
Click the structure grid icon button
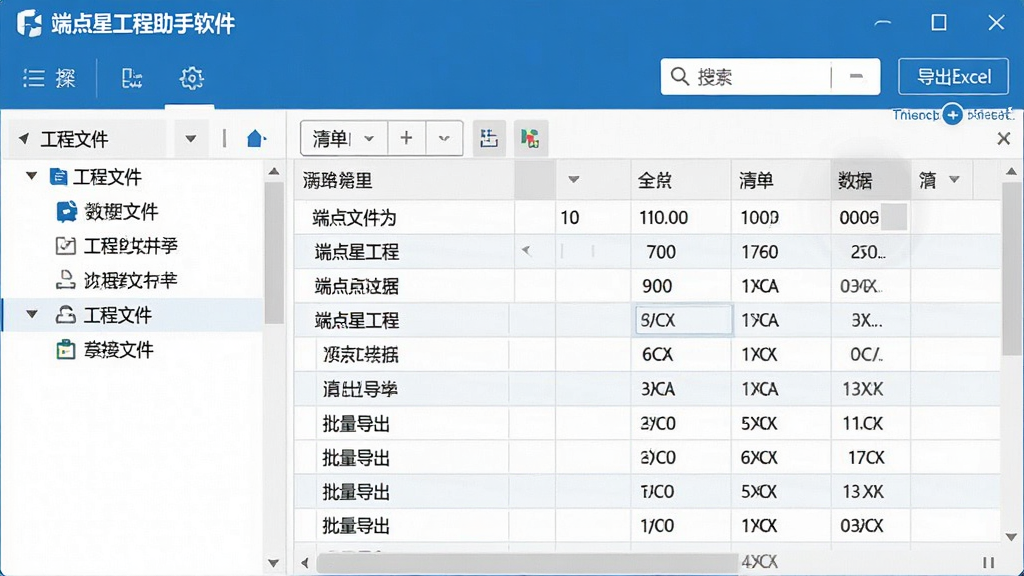click(x=488, y=138)
